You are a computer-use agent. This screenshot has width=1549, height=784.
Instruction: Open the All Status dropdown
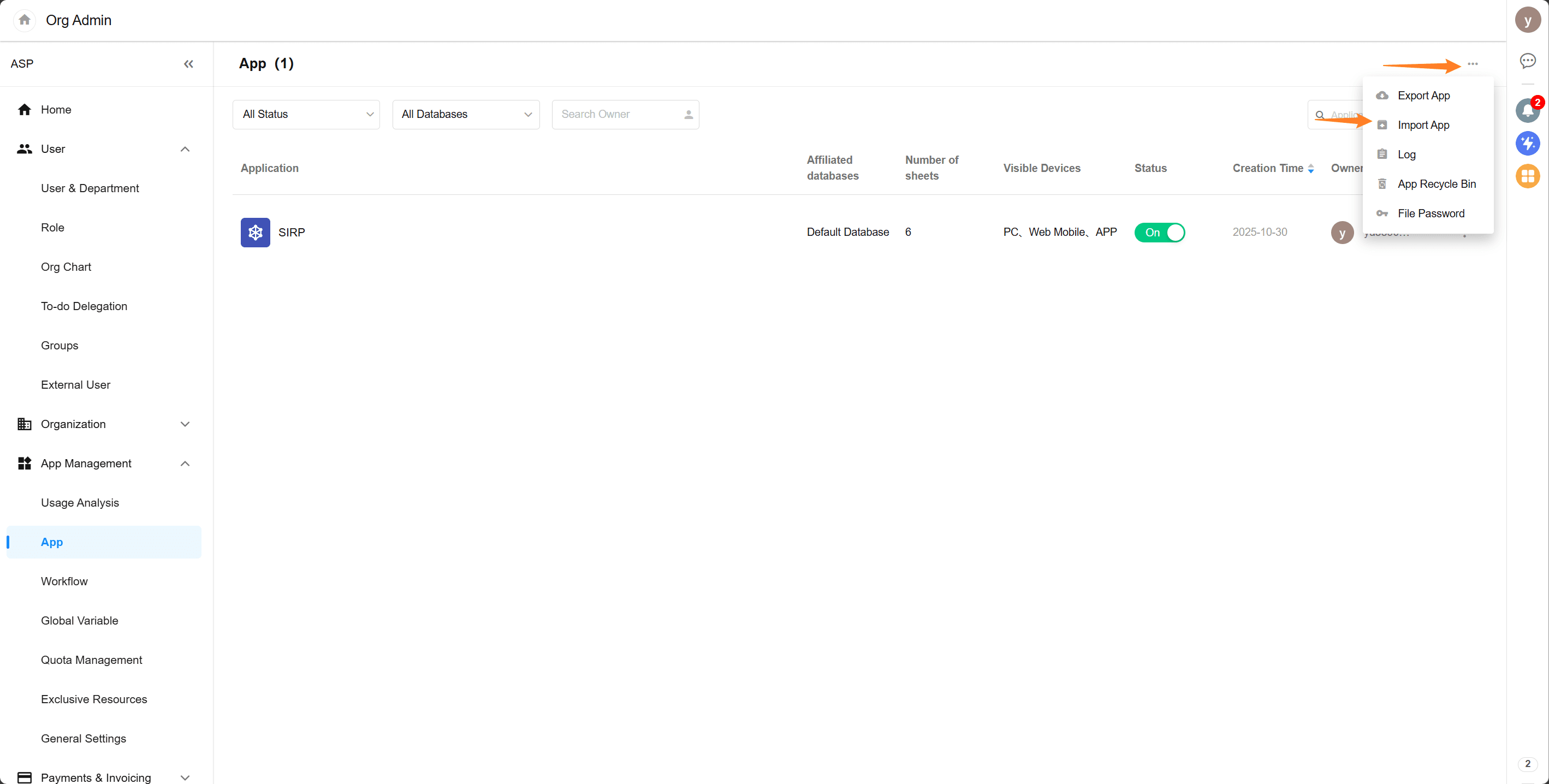tap(306, 114)
